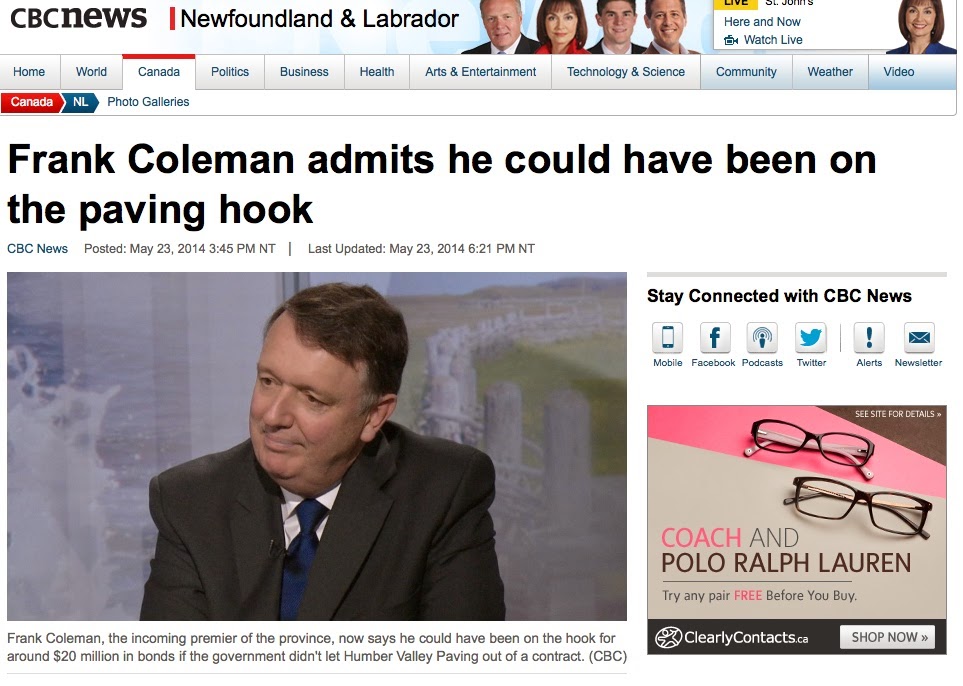Screen dimensions: 963x686
Task: Select the Weather tab
Action: (x=830, y=72)
